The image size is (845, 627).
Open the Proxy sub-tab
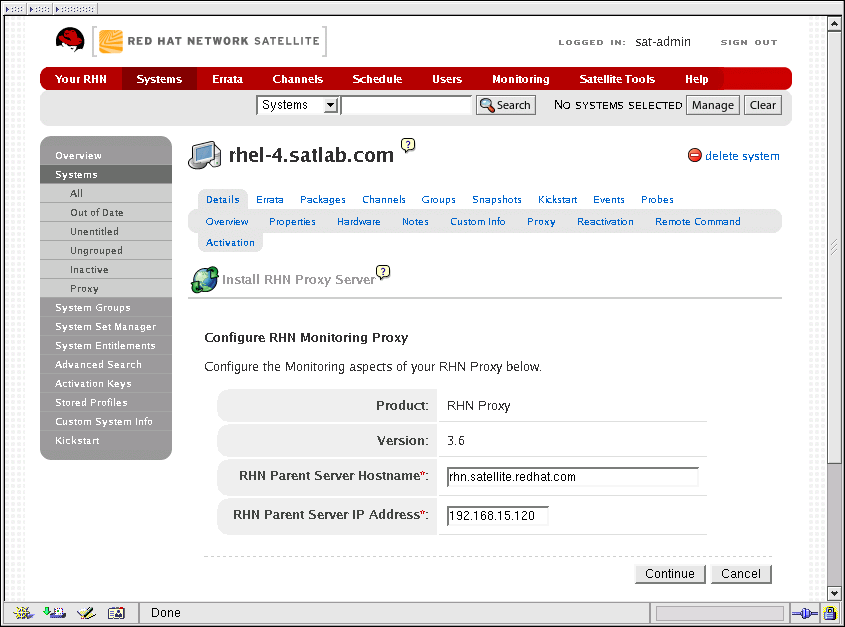541,222
